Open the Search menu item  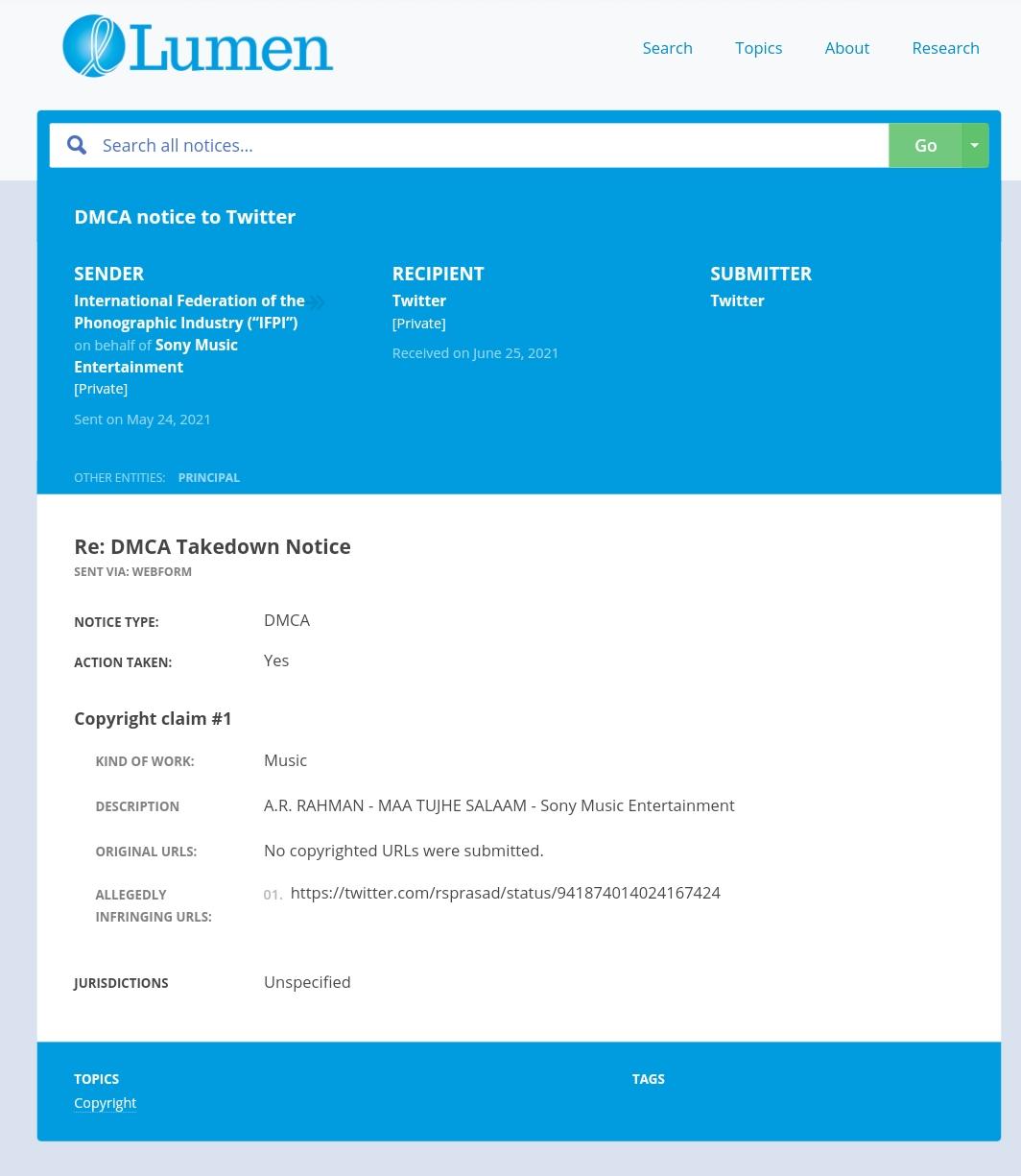click(667, 48)
